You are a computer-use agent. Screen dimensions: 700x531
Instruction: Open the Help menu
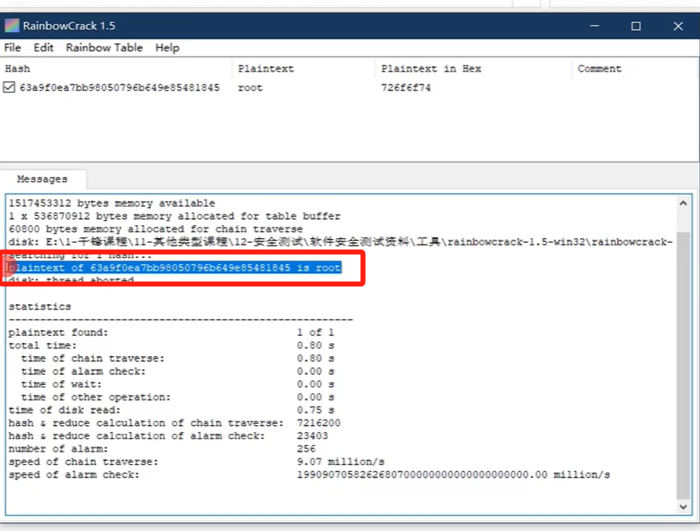167,47
